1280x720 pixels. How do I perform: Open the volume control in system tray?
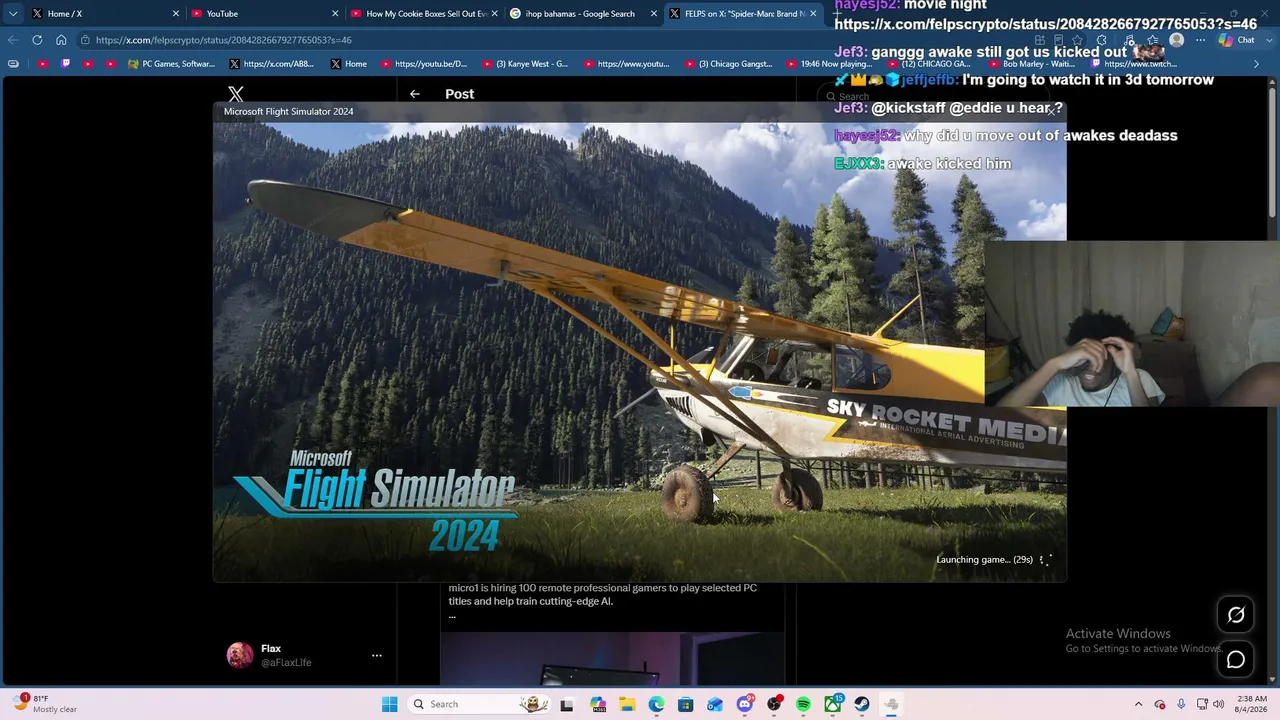1218,704
